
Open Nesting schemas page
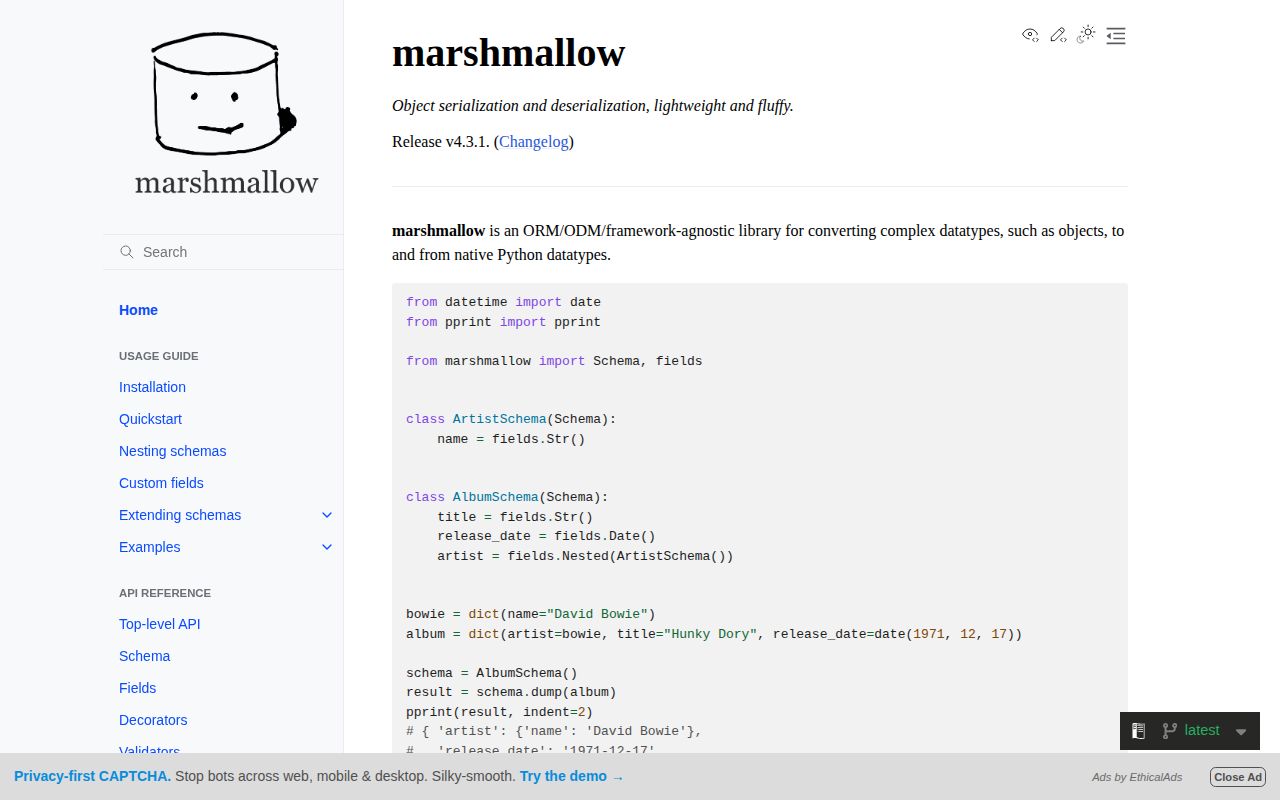click(172, 451)
